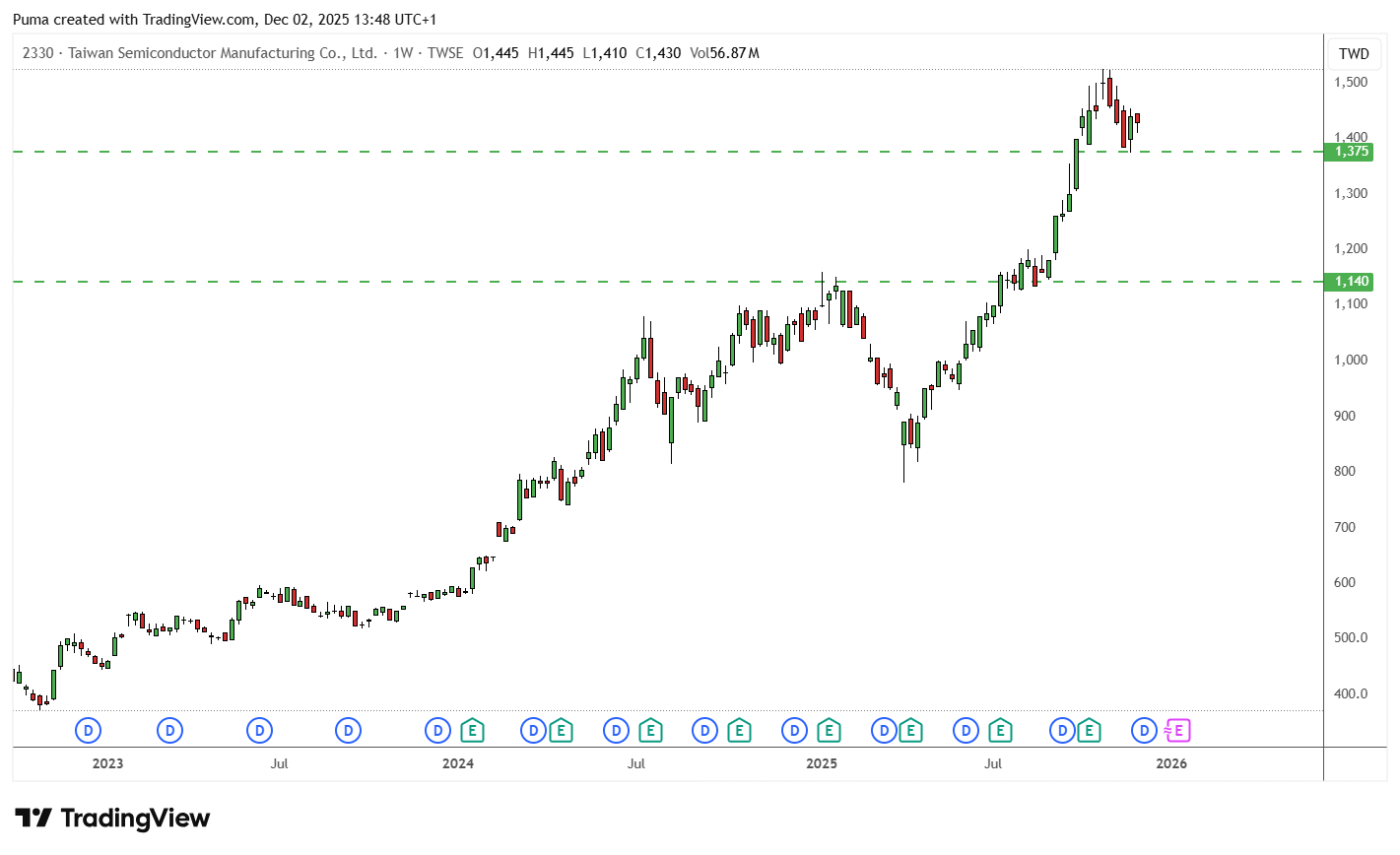Click the earliest dividend marker in late 2022
This screenshot has width=1400, height=855.
click(x=89, y=731)
